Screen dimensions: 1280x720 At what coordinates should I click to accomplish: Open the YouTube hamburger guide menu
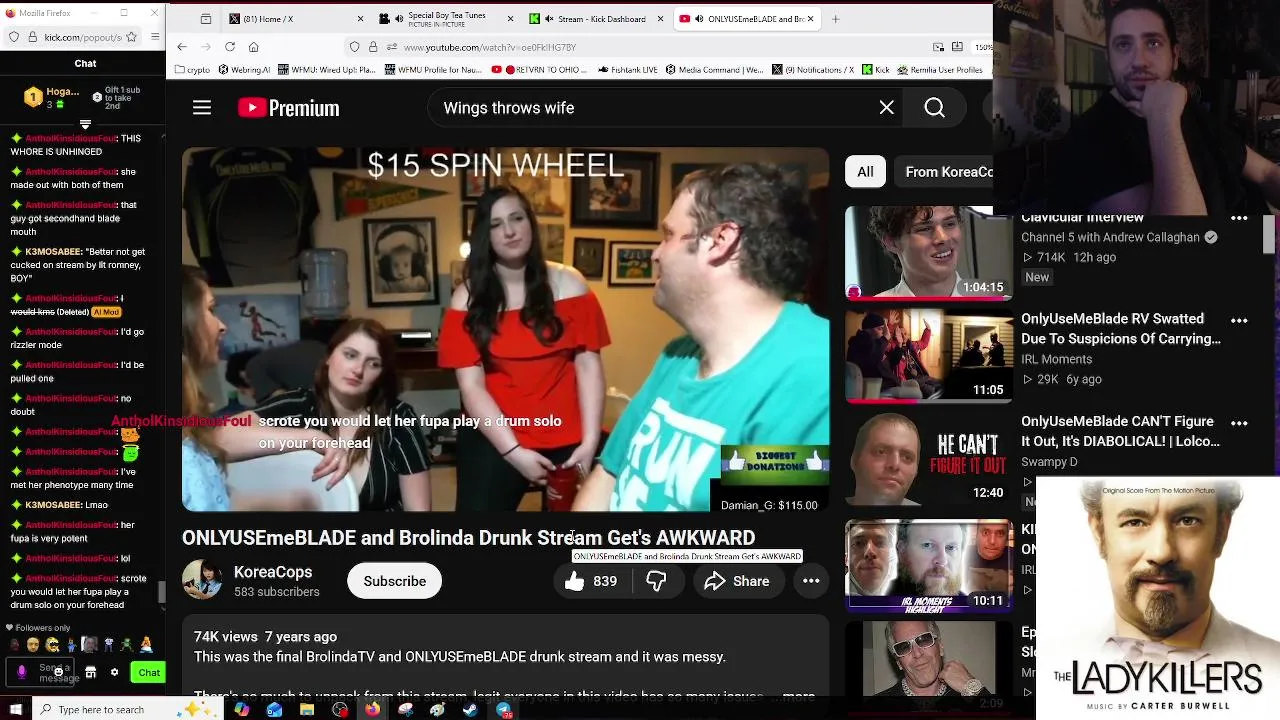[202, 108]
